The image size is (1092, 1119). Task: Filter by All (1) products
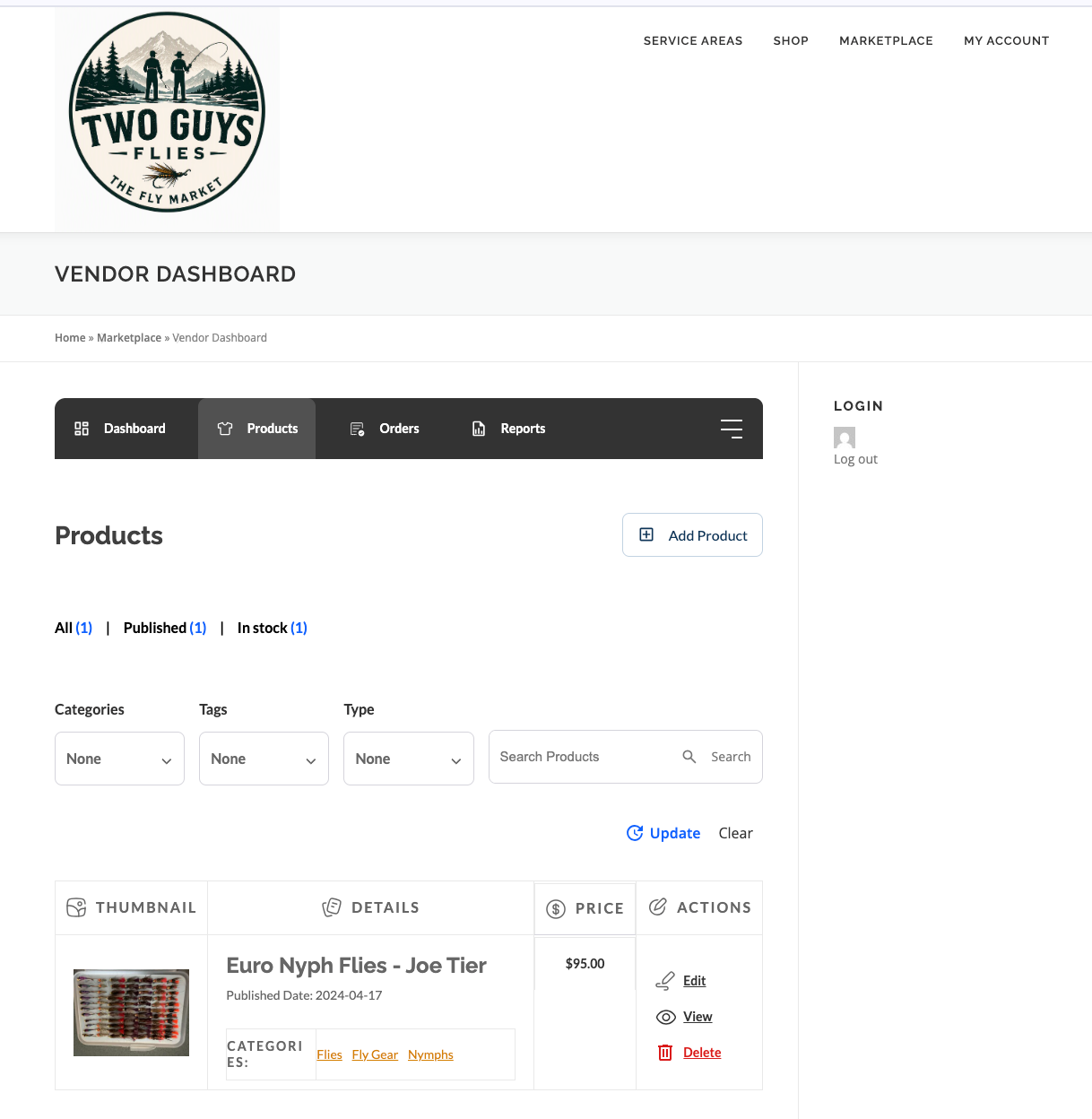point(74,628)
